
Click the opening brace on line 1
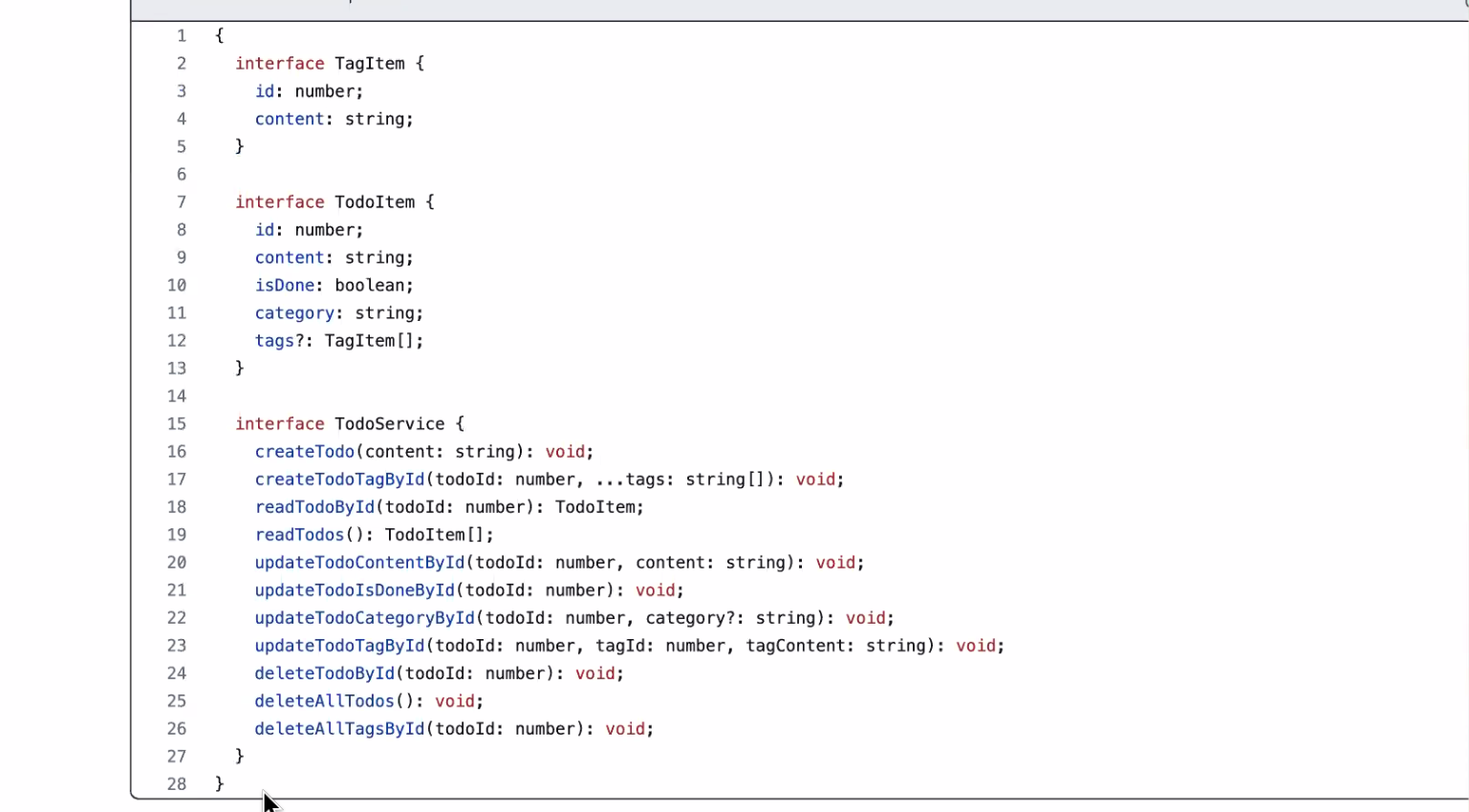point(220,36)
